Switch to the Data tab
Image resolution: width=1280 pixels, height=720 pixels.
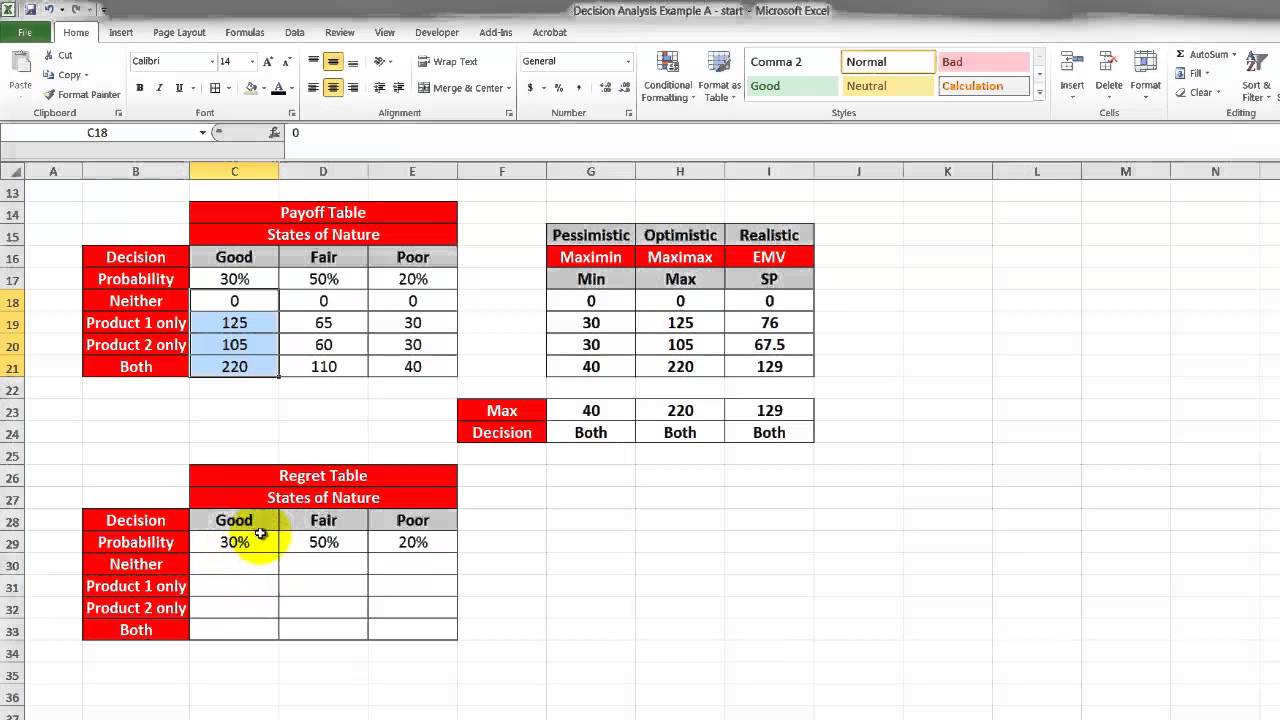click(294, 32)
